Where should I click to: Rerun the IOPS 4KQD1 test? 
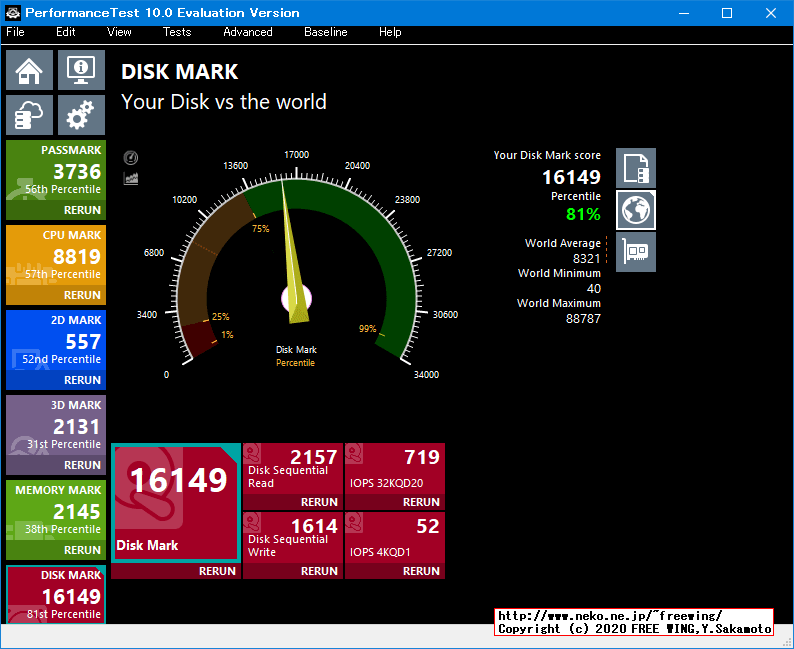point(421,571)
